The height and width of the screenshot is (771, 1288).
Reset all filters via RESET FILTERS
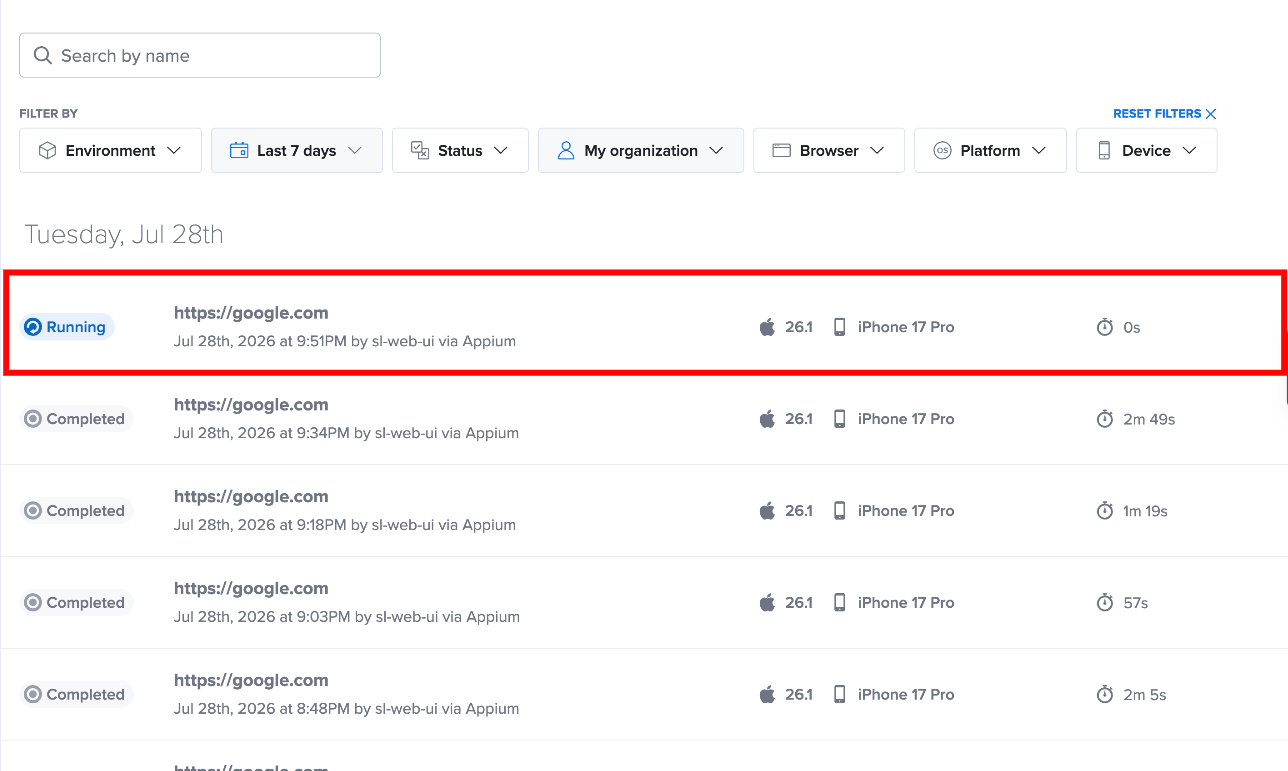tap(1165, 114)
